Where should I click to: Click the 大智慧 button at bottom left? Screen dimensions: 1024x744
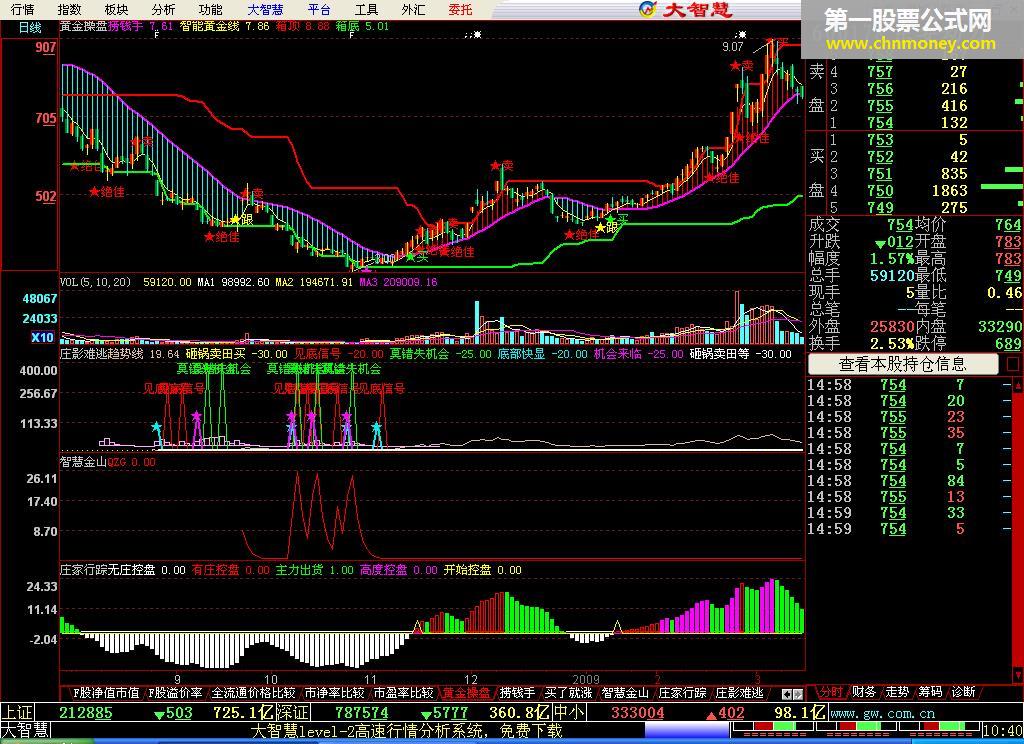coord(25,730)
